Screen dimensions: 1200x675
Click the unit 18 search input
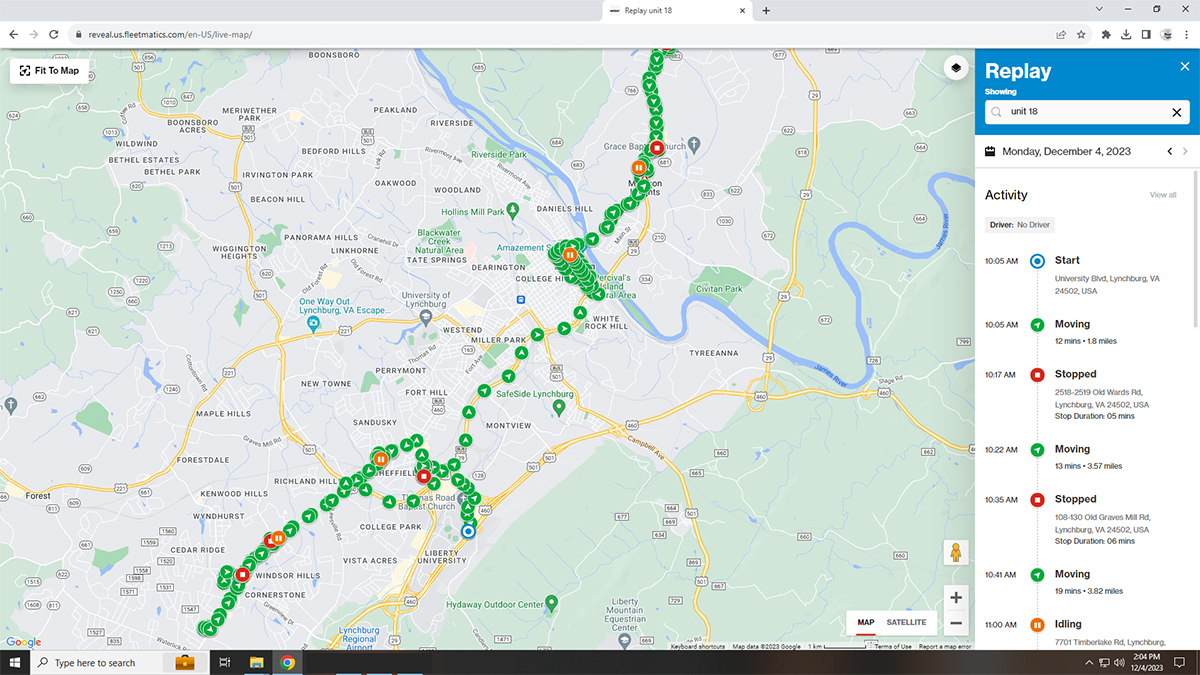click(1080, 113)
